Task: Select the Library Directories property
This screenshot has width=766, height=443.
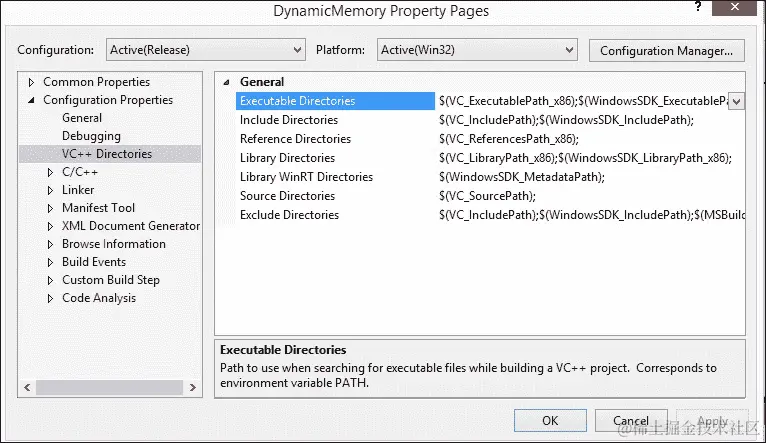Action: point(287,158)
